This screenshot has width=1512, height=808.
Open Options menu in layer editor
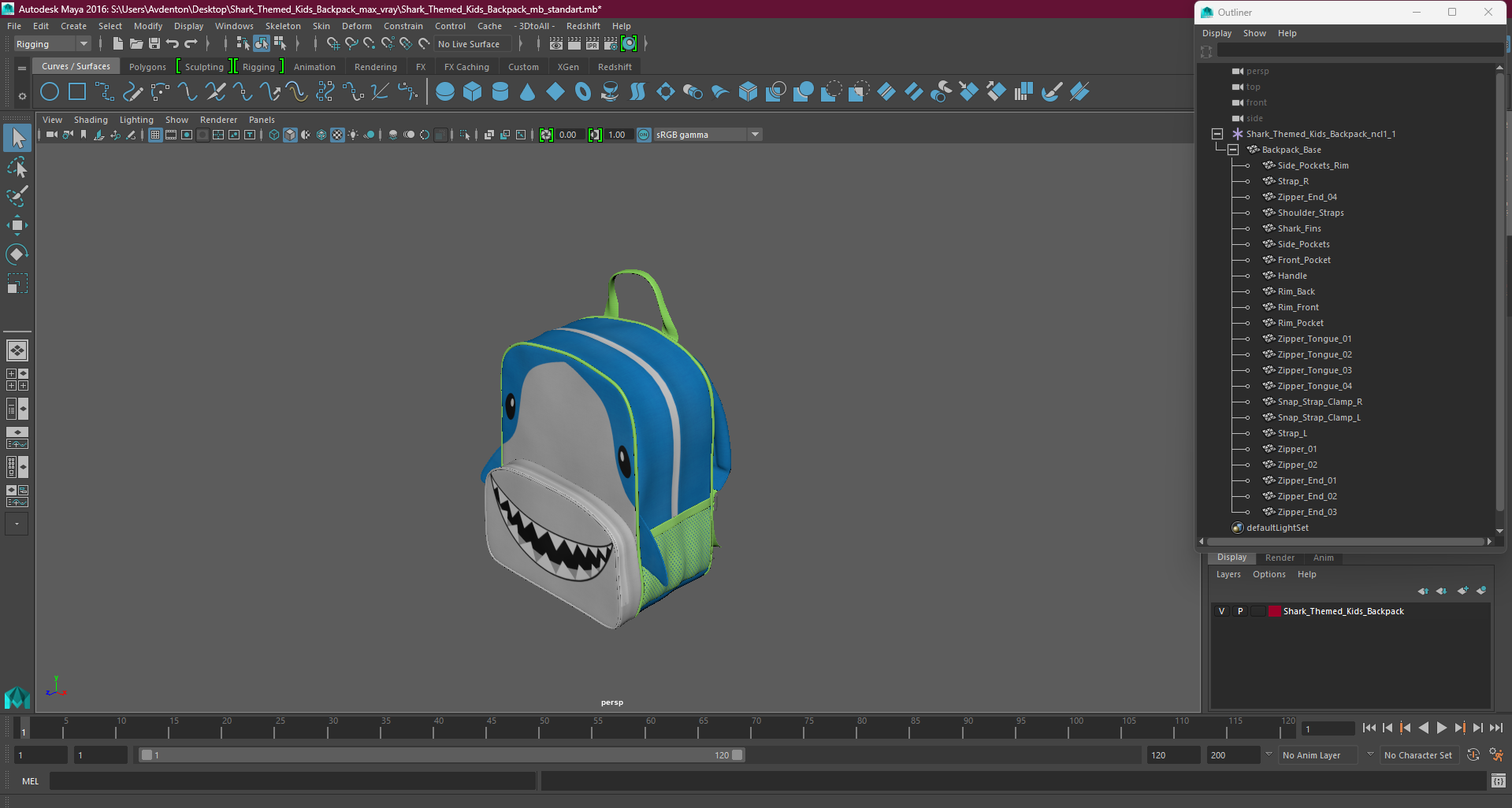pos(1269,574)
